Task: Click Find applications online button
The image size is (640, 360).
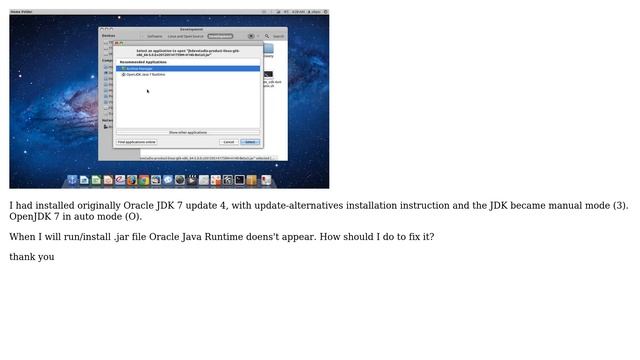Action: click(x=136, y=142)
